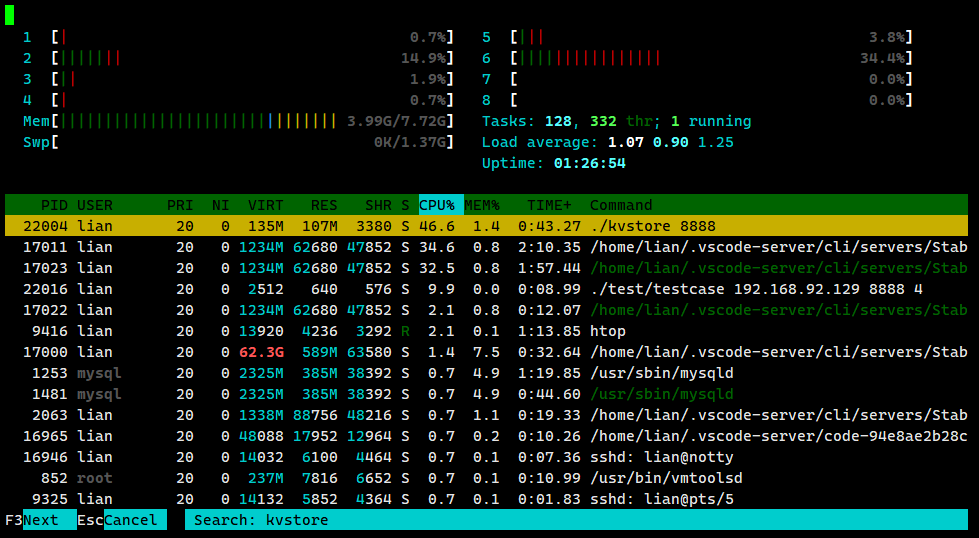Click the RES column header
979x538 pixels.
(323, 205)
